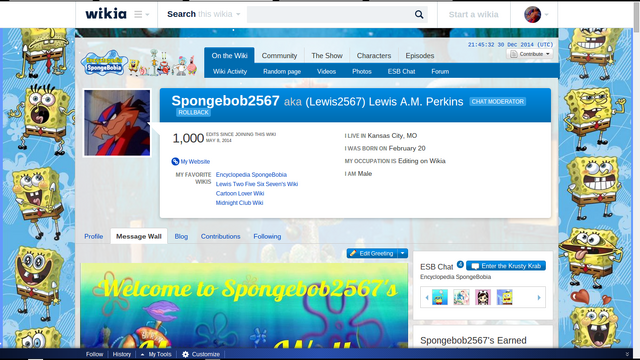The image size is (640, 360).
Task: Select the Characters tab
Action: [x=374, y=56]
